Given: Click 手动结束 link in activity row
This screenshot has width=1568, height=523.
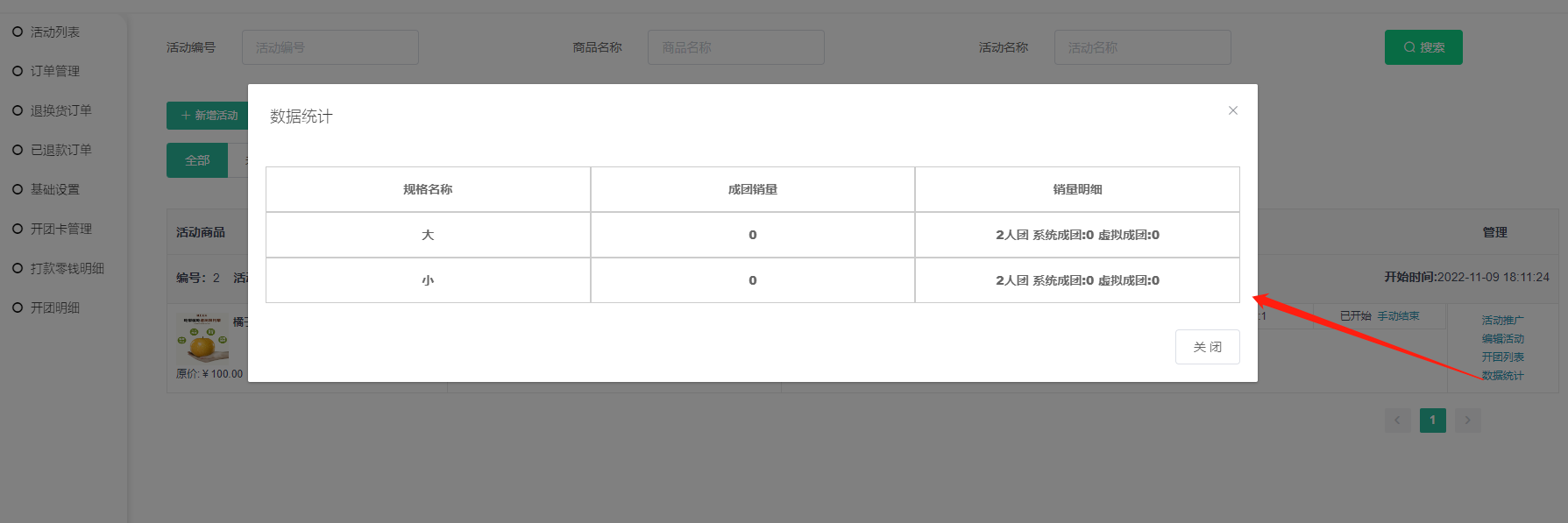Looking at the screenshot, I should (x=1398, y=316).
